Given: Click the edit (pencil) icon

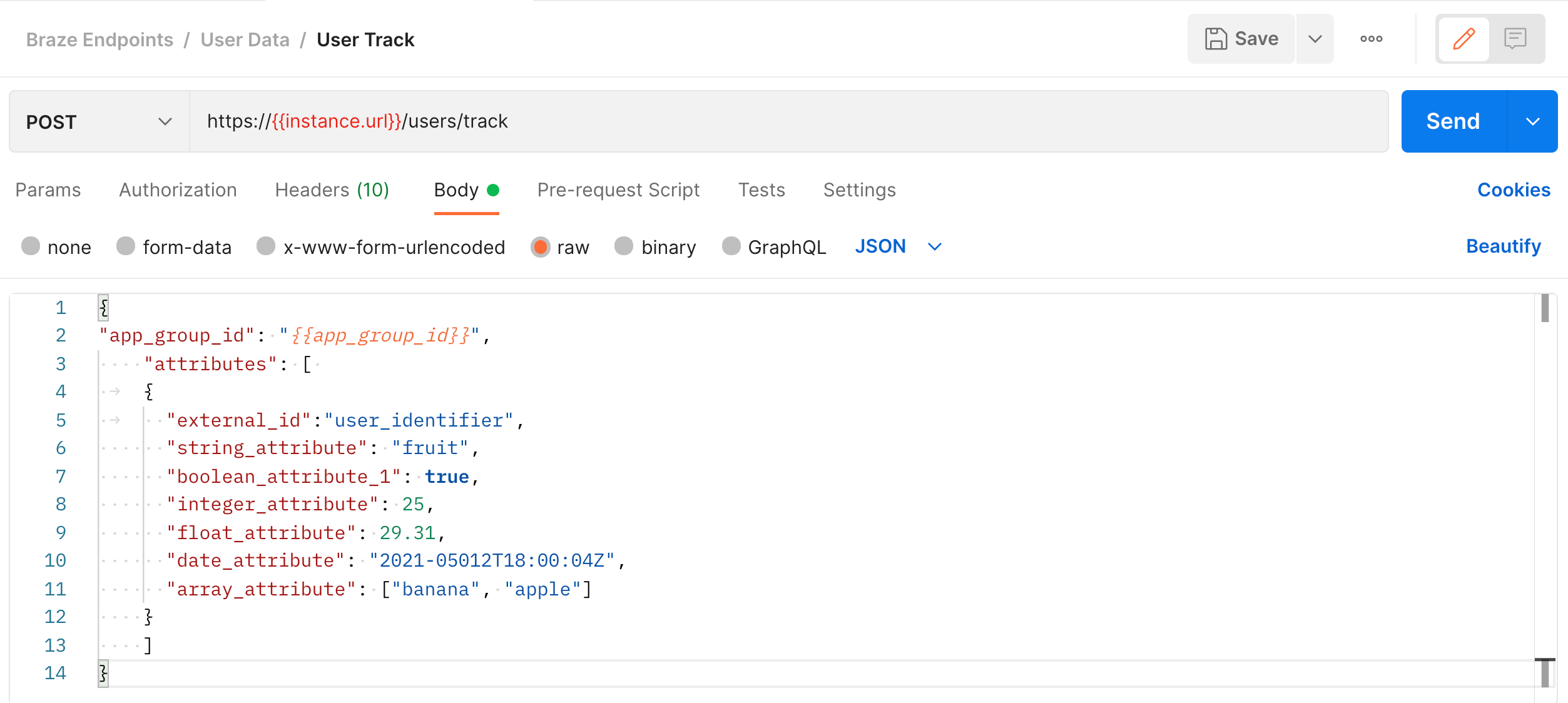Looking at the screenshot, I should pos(1463,39).
